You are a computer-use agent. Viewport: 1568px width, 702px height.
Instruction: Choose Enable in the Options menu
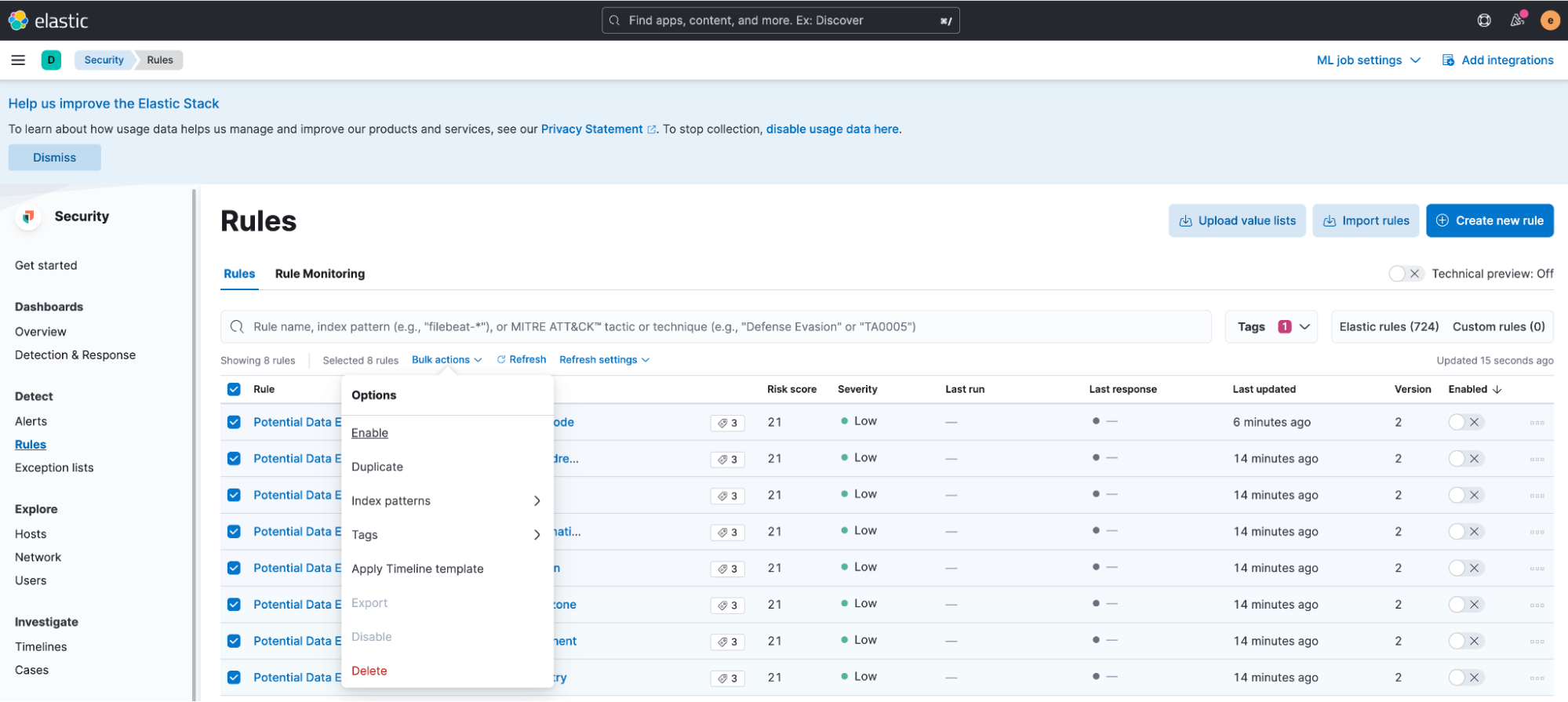click(x=369, y=433)
